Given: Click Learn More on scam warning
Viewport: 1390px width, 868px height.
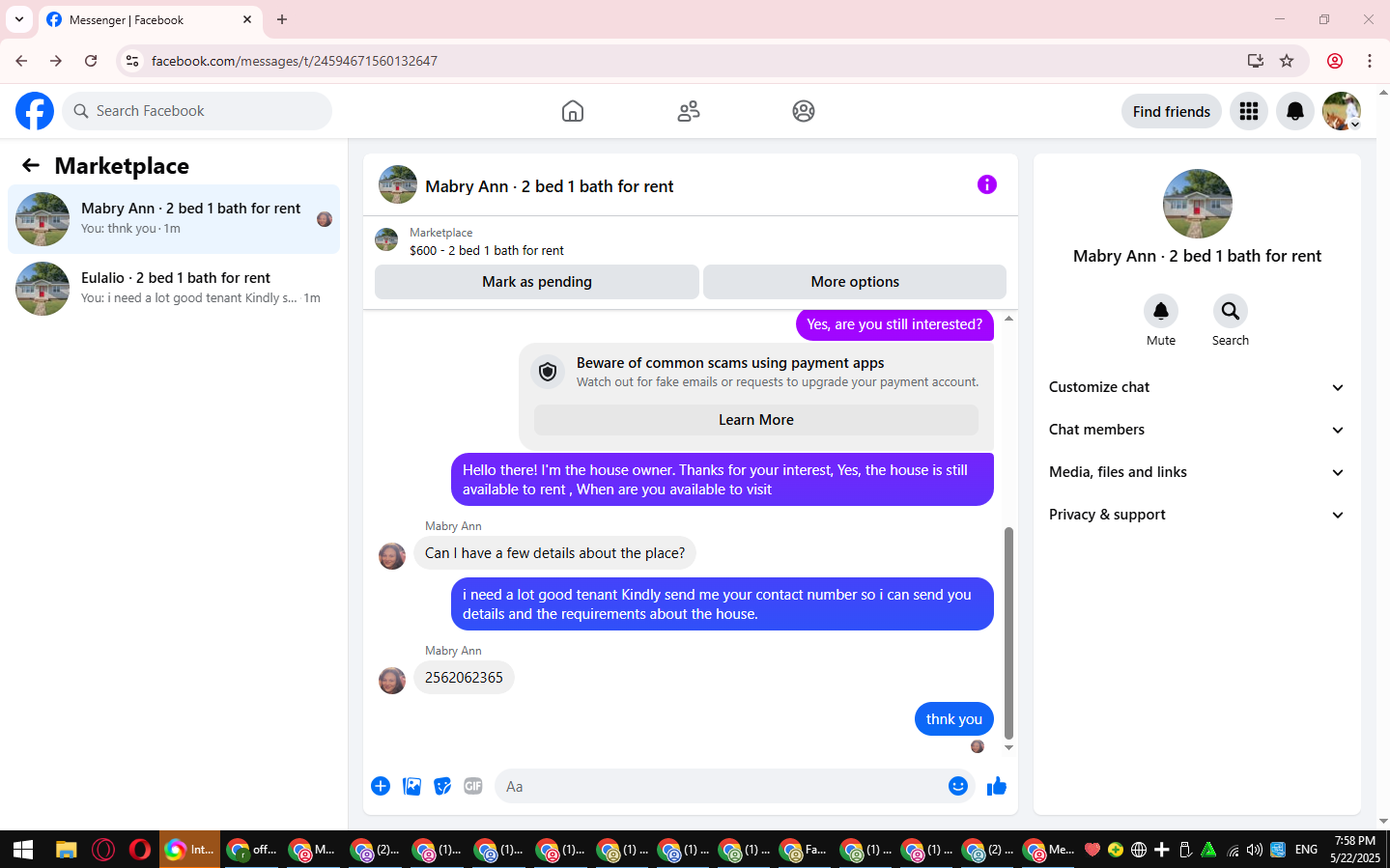Looking at the screenshot, I should 756,420.
